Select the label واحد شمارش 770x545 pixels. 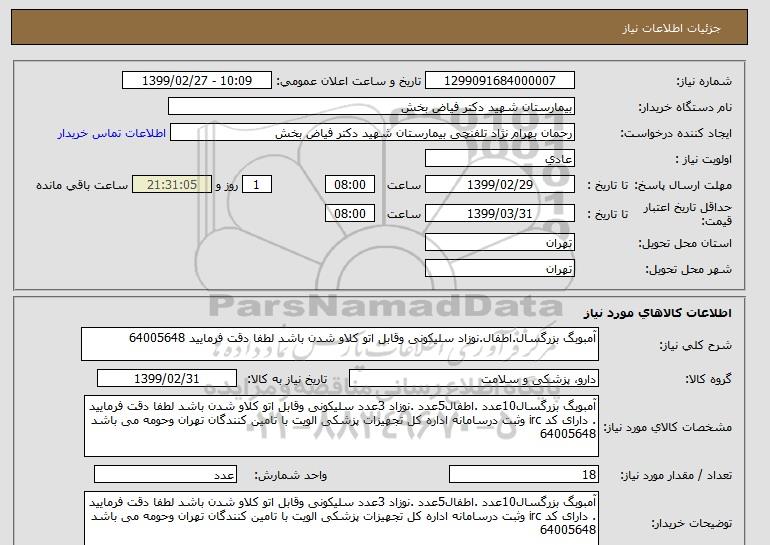(290, 475)
